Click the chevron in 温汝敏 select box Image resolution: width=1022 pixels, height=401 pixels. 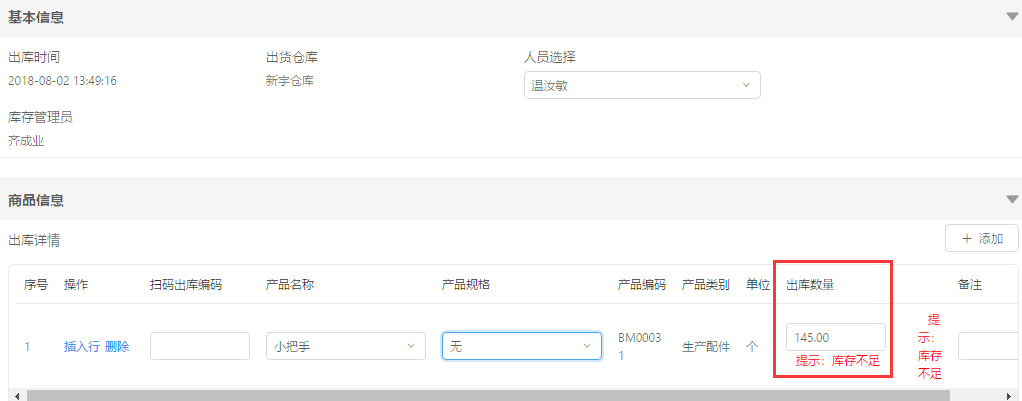746,85
